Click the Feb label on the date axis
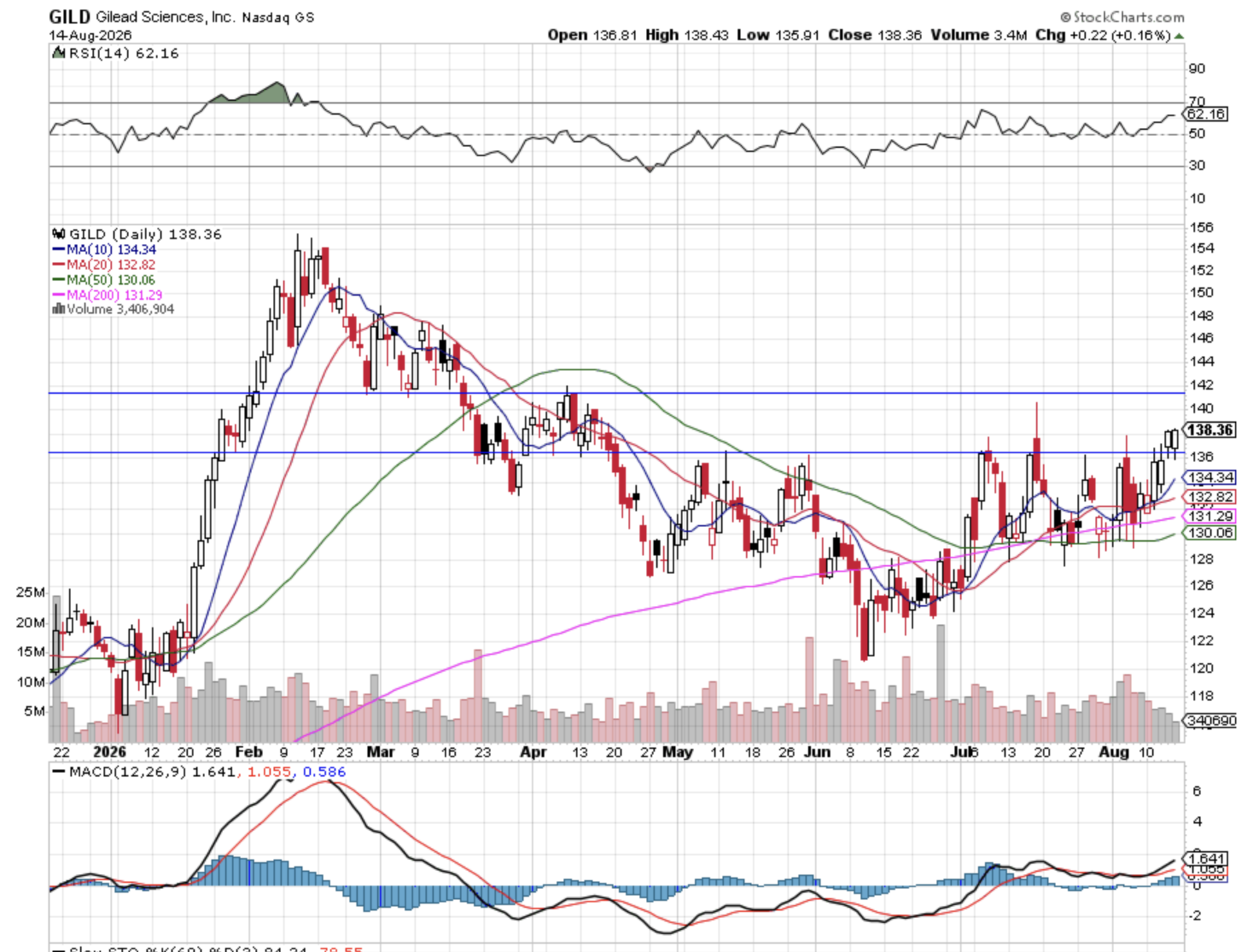This screenshot has width=1253, height=952. pos(249,752)
